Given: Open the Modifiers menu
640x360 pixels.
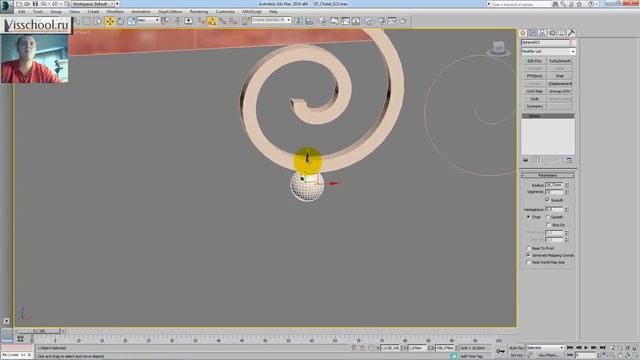Looking at the screenshot, I should (115, 12).
